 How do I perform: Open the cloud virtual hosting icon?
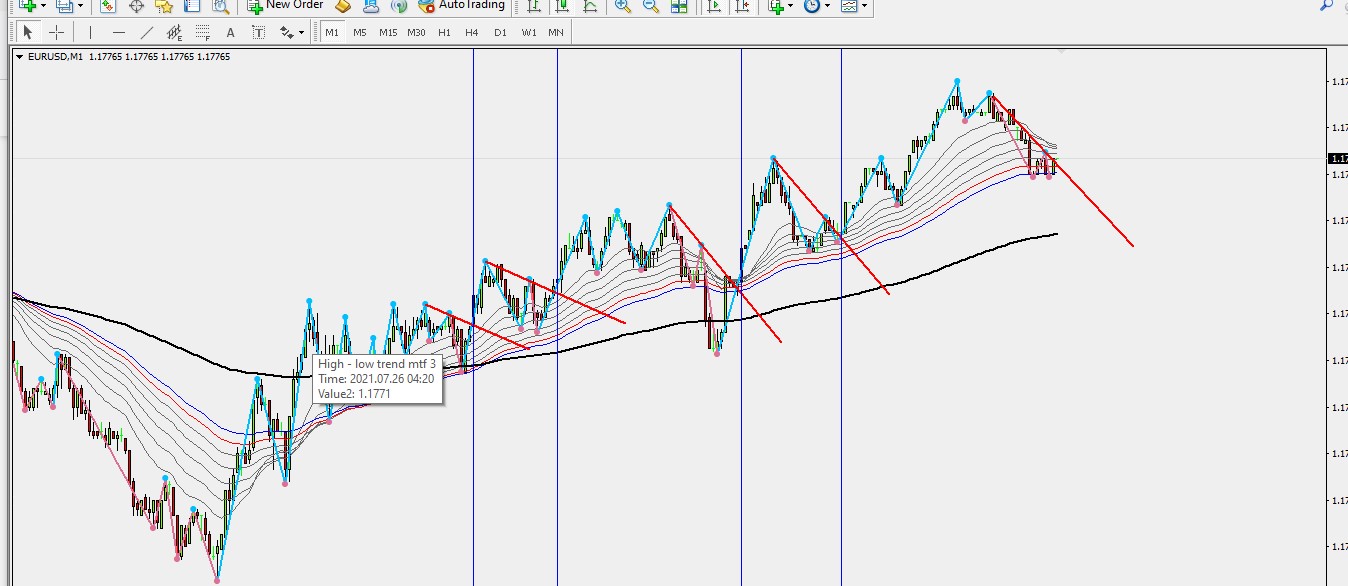[x=371, y=5]
